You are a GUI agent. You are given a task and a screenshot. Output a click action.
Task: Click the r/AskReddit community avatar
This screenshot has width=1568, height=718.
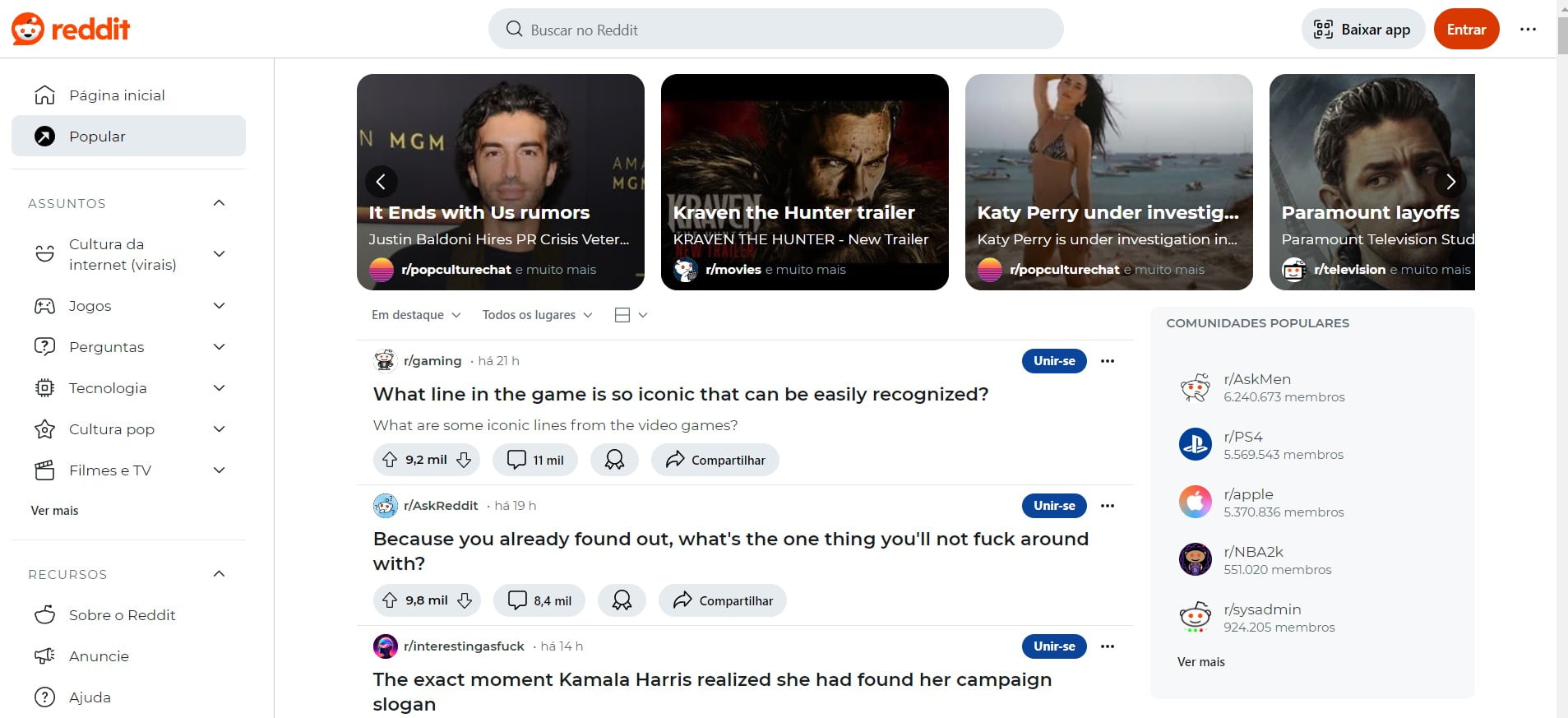(x=385, y=506)
